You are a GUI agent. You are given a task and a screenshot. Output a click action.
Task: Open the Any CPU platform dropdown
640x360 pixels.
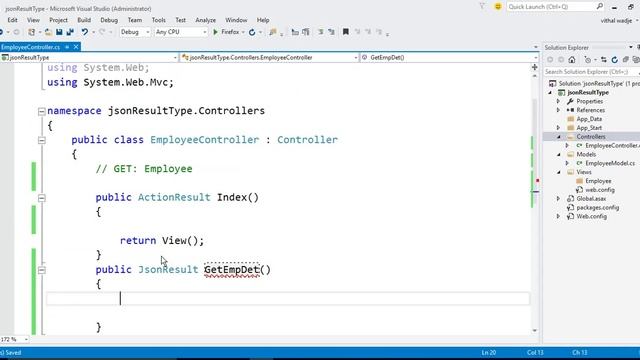coord(181,32)
